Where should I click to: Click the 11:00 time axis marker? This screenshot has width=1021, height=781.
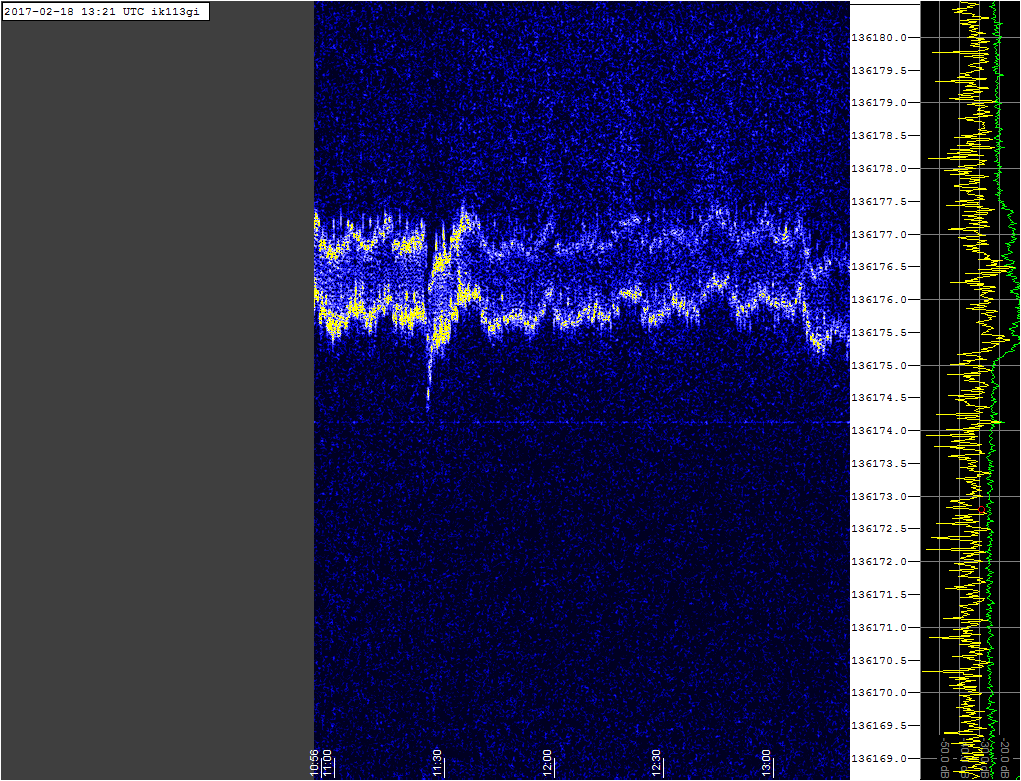coord(326,764)
